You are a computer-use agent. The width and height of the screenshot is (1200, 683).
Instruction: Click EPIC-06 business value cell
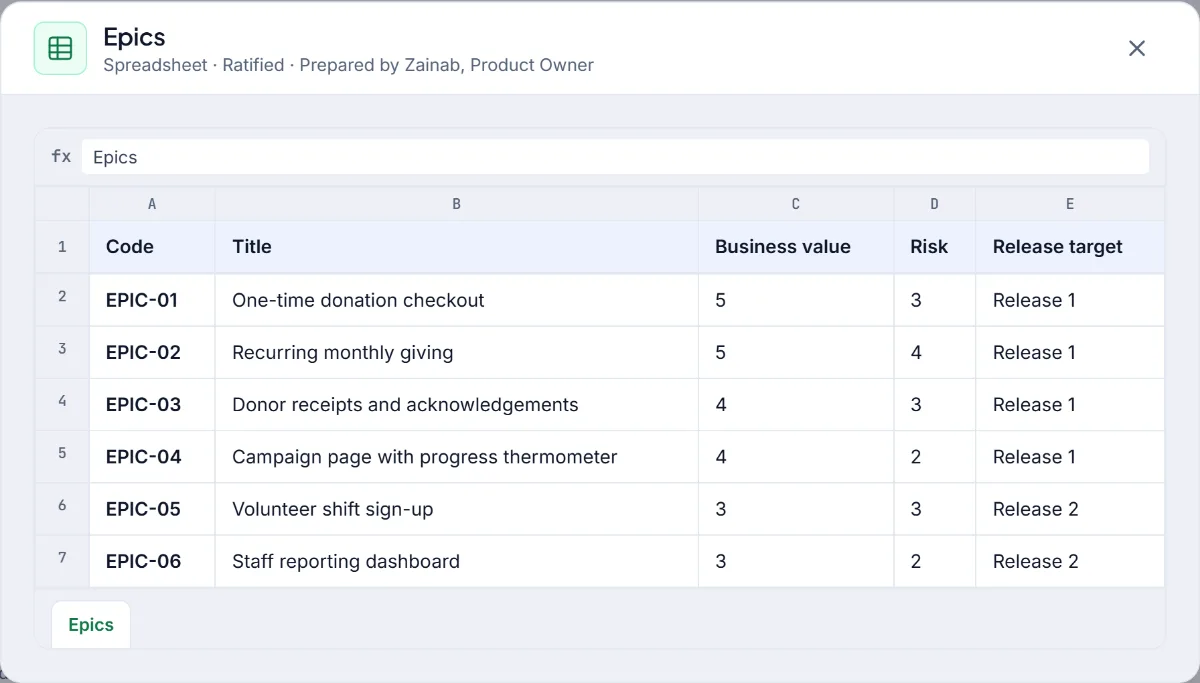[796, 561]
